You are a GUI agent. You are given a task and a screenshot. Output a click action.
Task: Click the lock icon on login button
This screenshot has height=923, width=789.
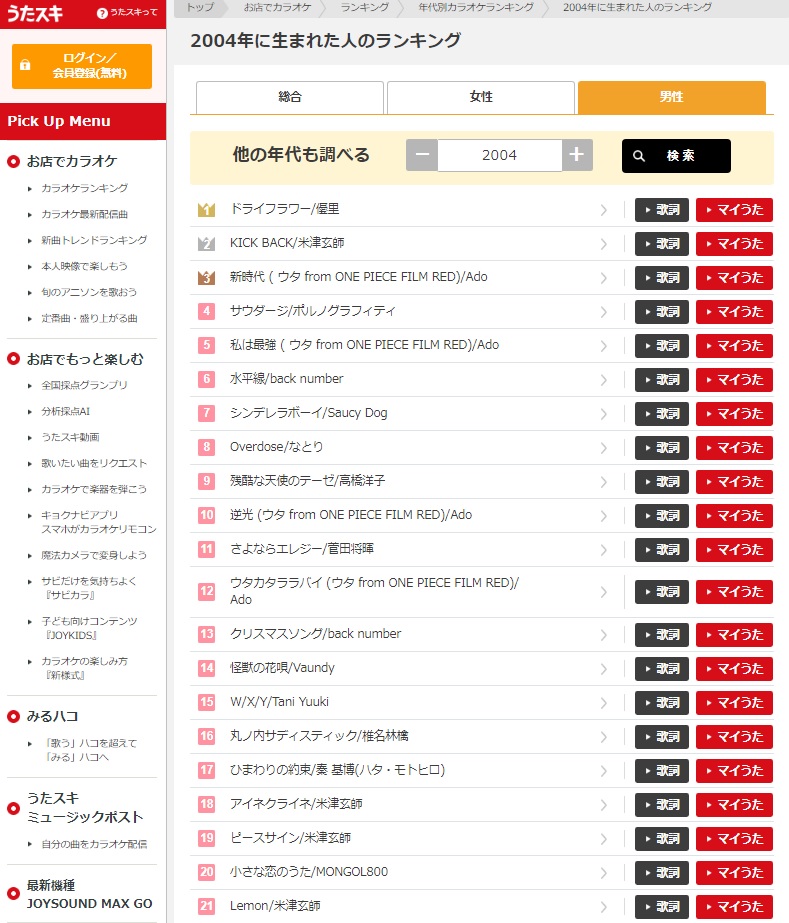click(x=25, y=65)
